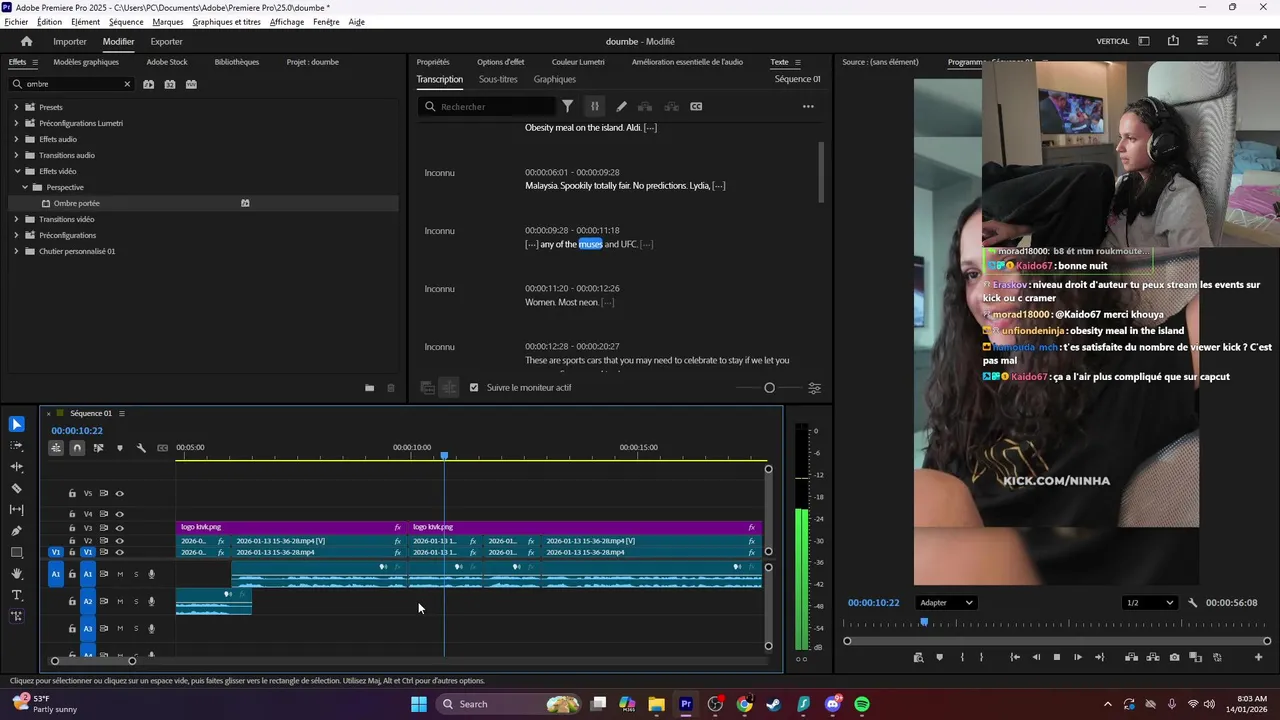This screenshot has height=720, width=1280.
Task: Open the Graphiques et titres menu
Action: click(x=226, y=22)
